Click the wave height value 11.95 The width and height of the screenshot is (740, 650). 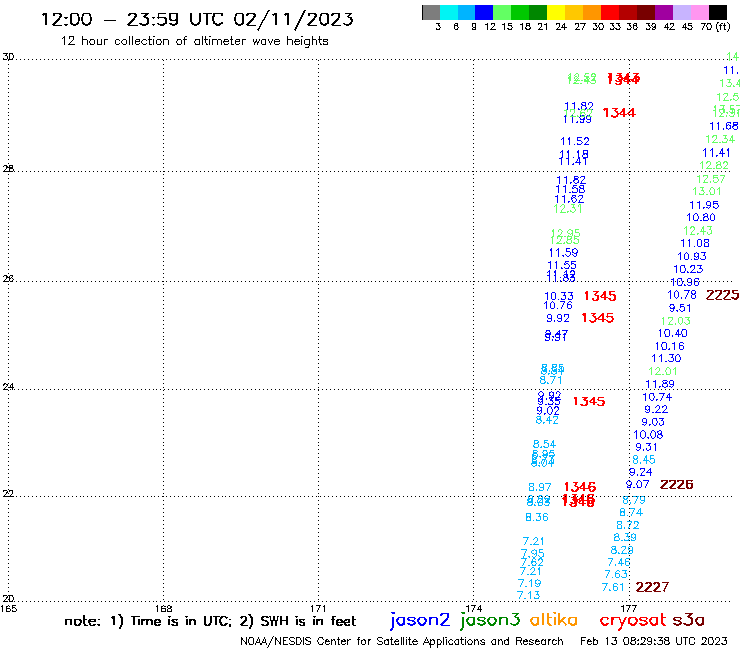pos(704,205)
